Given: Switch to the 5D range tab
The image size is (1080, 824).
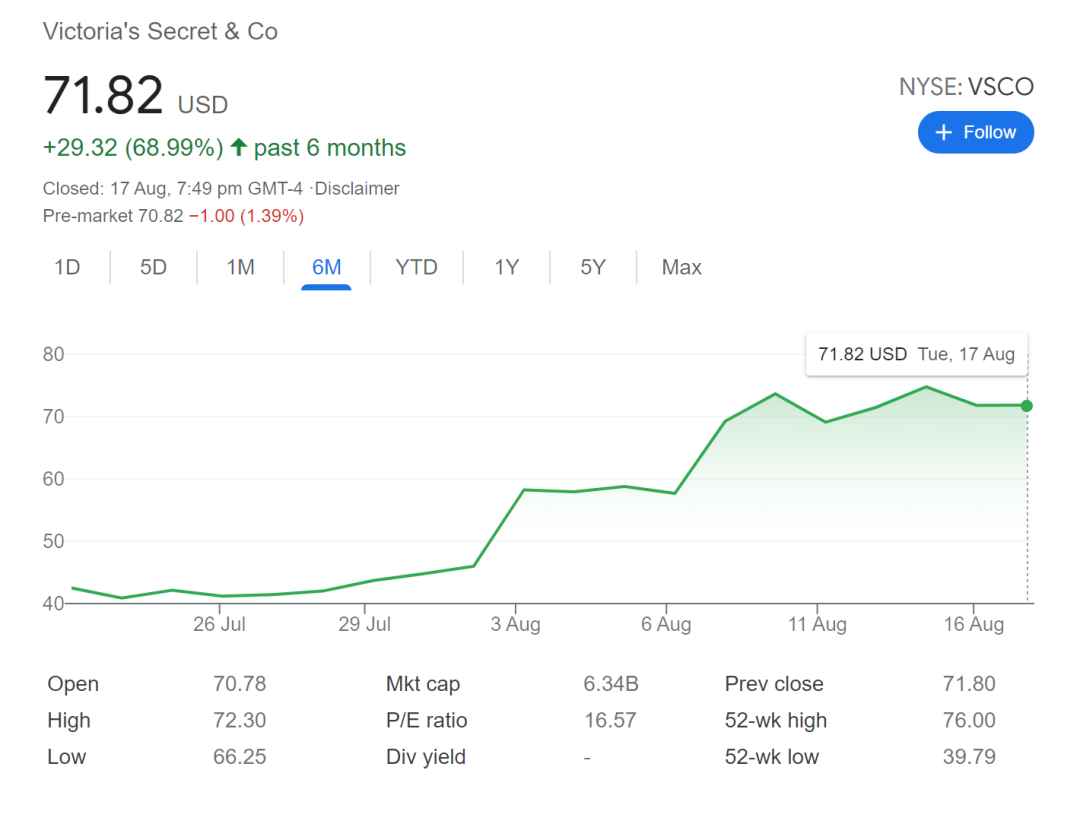Looking at the screenshot, I should 153,267.
